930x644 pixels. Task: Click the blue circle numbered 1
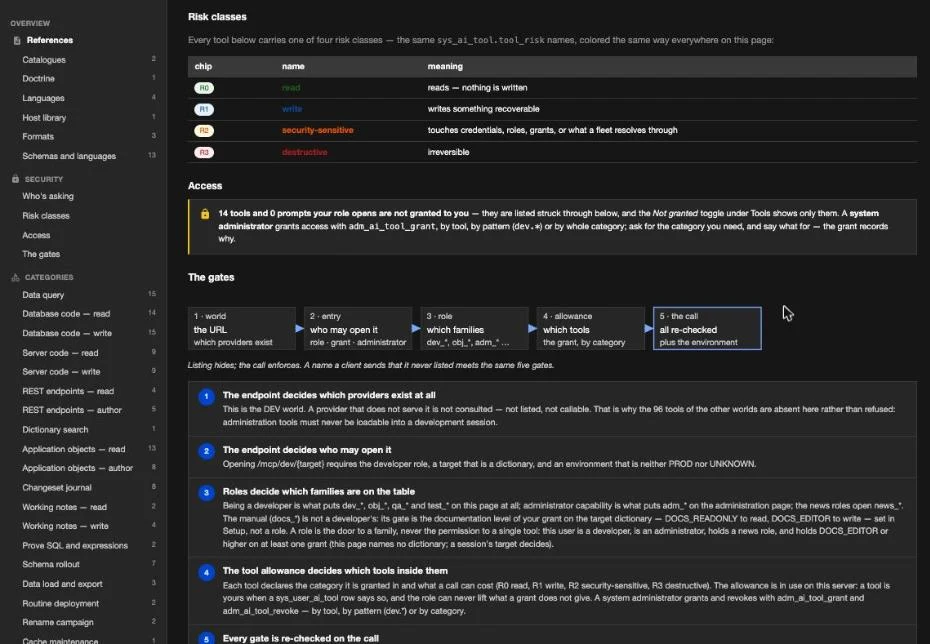[x=206, y=396]
